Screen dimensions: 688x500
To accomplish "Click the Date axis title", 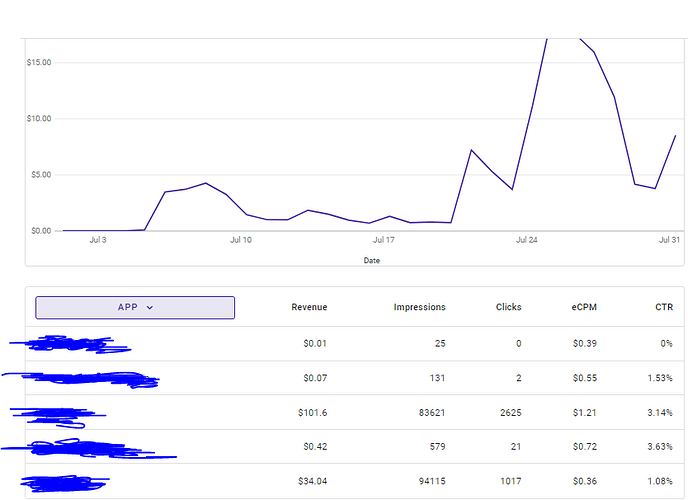I will [372, 261].
